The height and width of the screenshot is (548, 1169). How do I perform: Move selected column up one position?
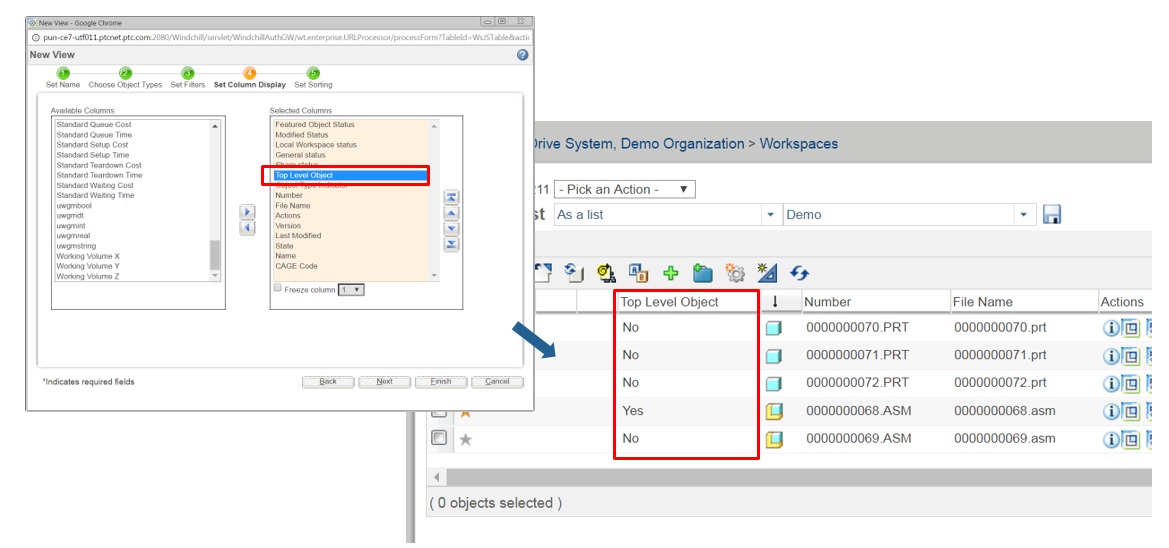451,212
